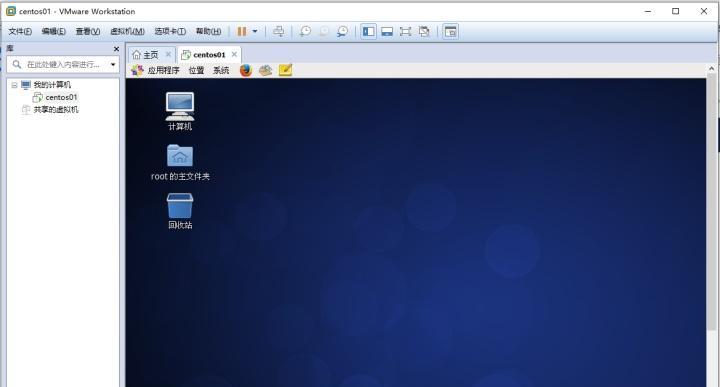Open the power options dropdown arrow

(x=255, y=31)
